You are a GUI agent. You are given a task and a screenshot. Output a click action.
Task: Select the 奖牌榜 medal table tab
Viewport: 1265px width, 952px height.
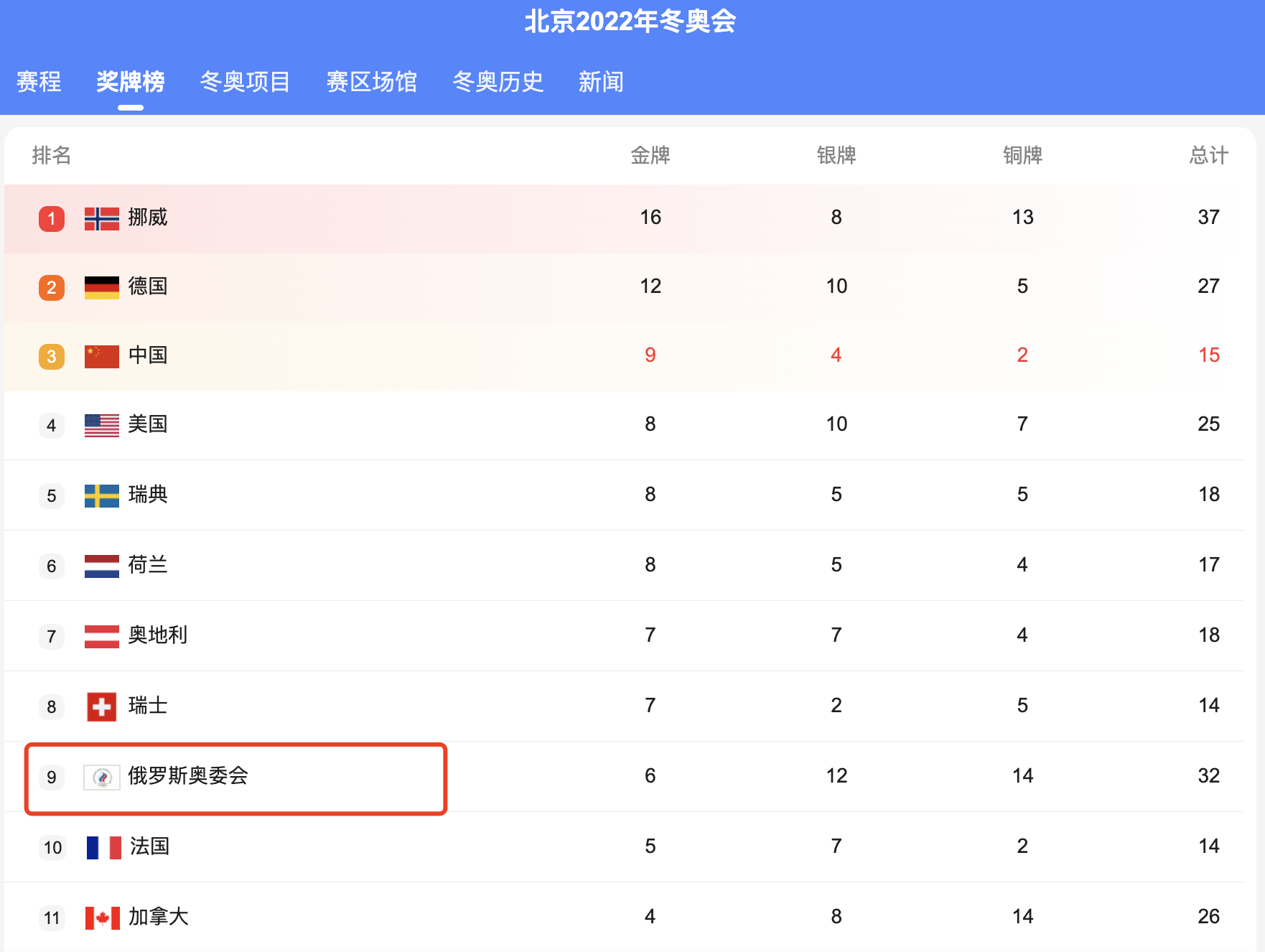[131, 82]
